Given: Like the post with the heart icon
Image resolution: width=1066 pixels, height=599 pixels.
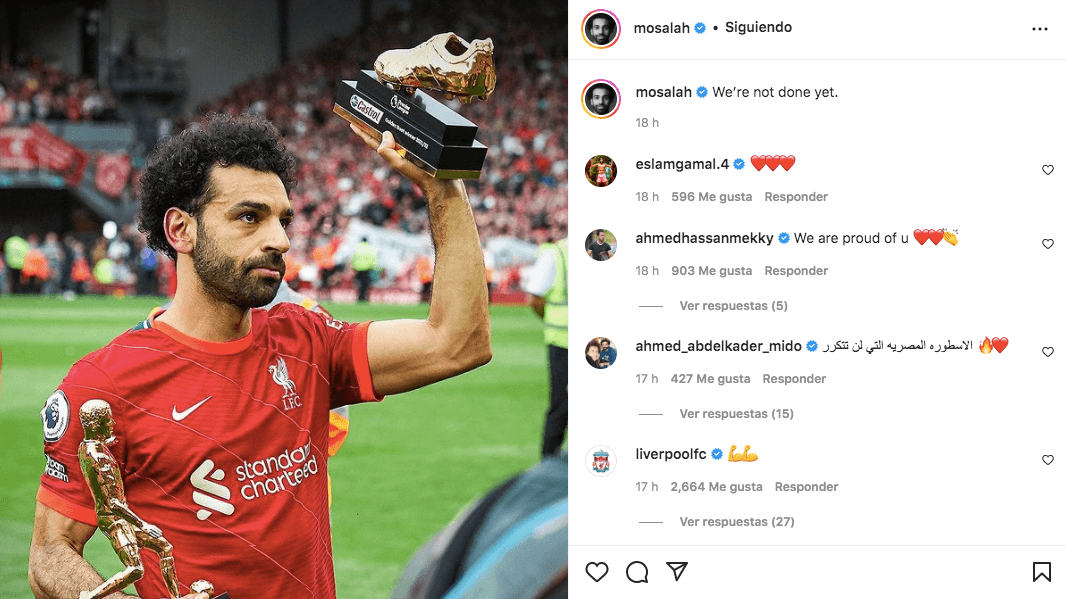Looking at the screenshot, I should tap(597, 572).
